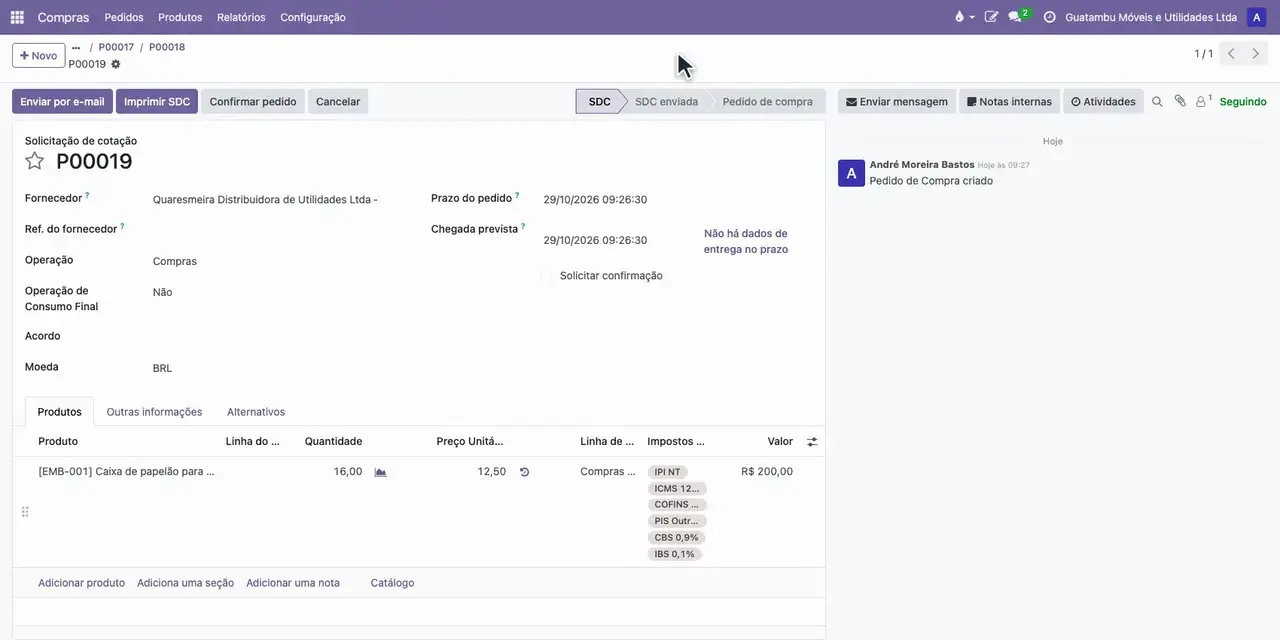
Task: Click Imprimir SDC button
Action: click(x=157, y=101)
